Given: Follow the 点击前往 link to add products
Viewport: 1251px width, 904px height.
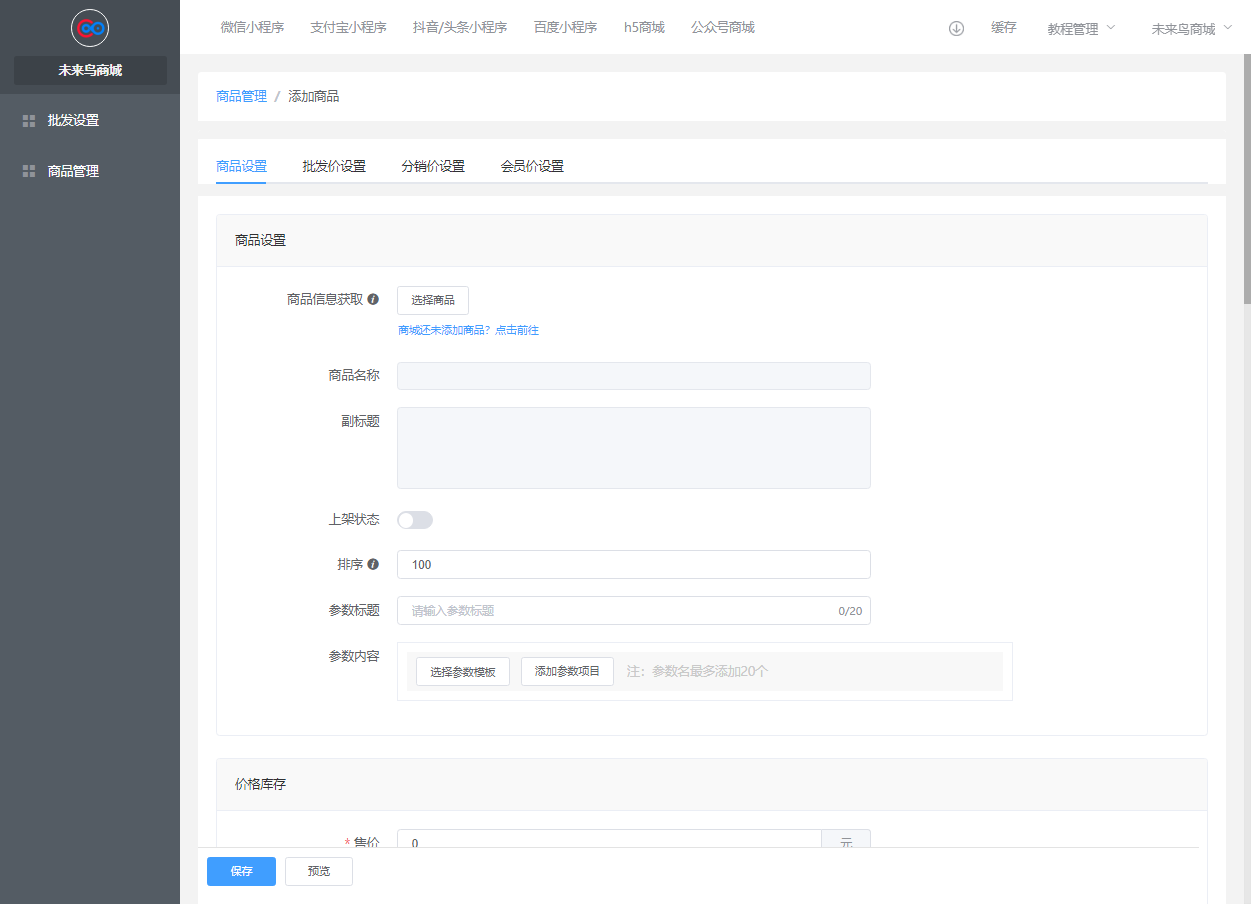Looking at the screenshot, I should [x=517, y=330].
